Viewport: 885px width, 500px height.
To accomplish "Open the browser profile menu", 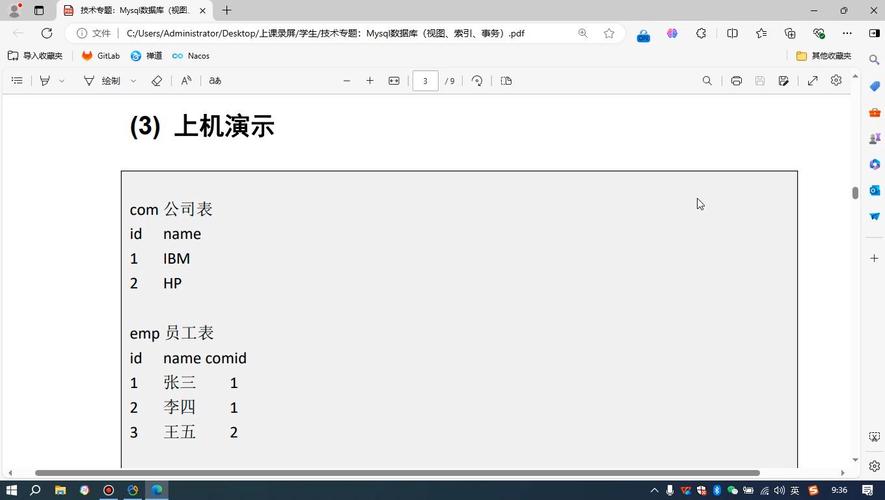I will pyautogui.click(x=15, y=10).
